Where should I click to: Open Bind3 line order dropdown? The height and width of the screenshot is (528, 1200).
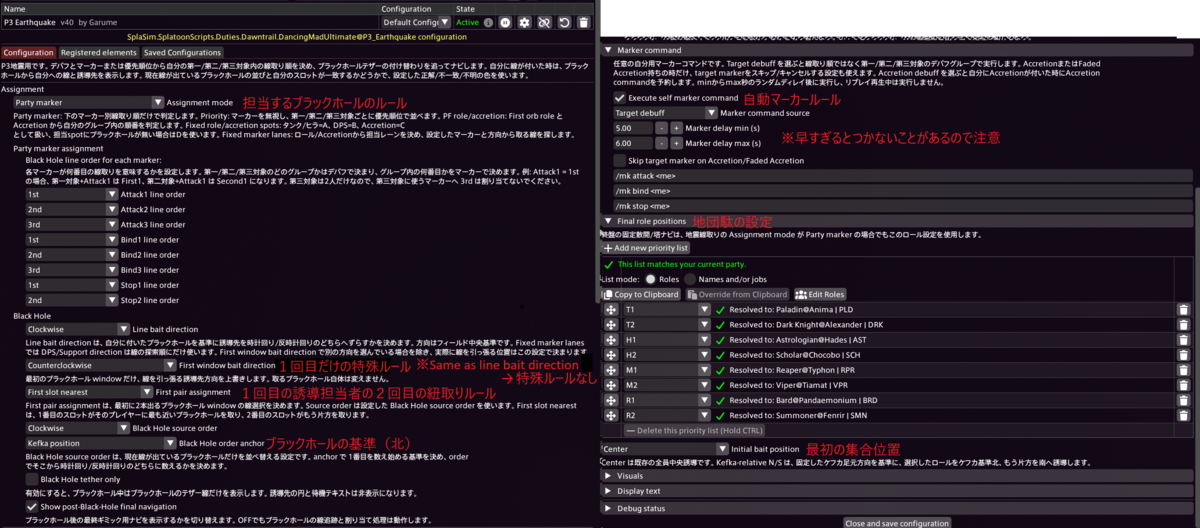72,270
